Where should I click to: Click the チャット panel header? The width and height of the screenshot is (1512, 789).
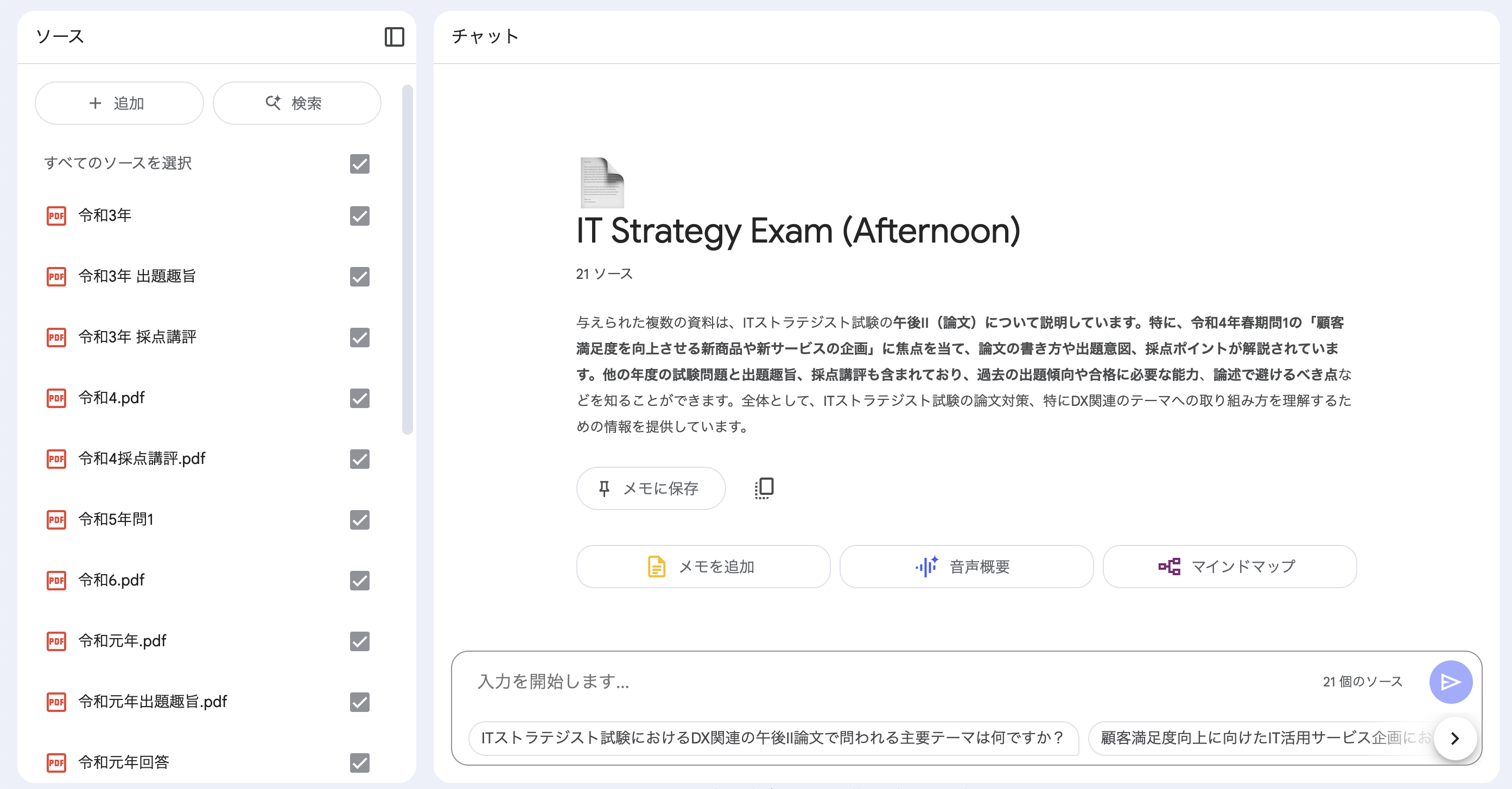click(485, 36)
